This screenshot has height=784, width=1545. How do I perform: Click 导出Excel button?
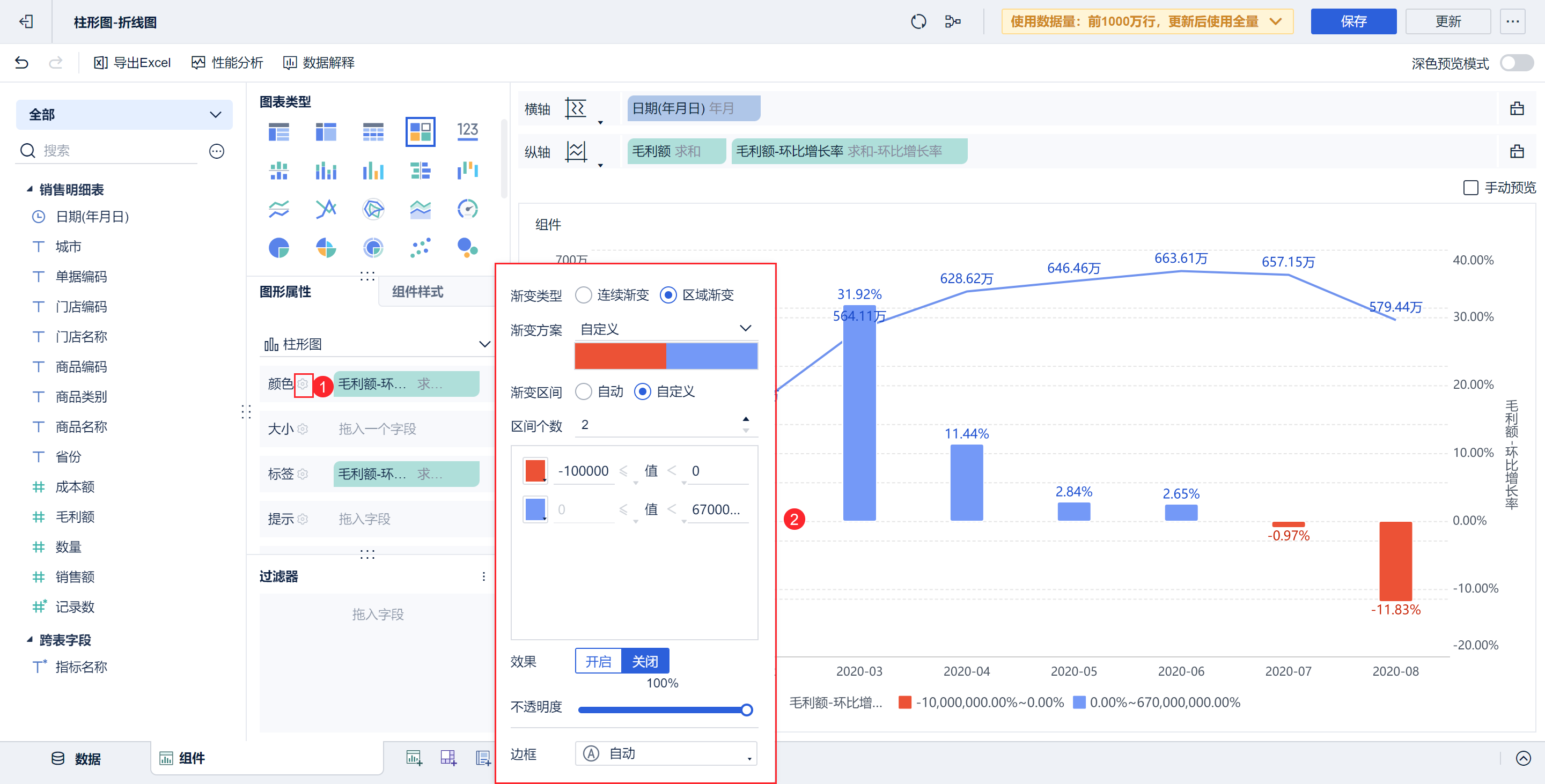[133, 62]
